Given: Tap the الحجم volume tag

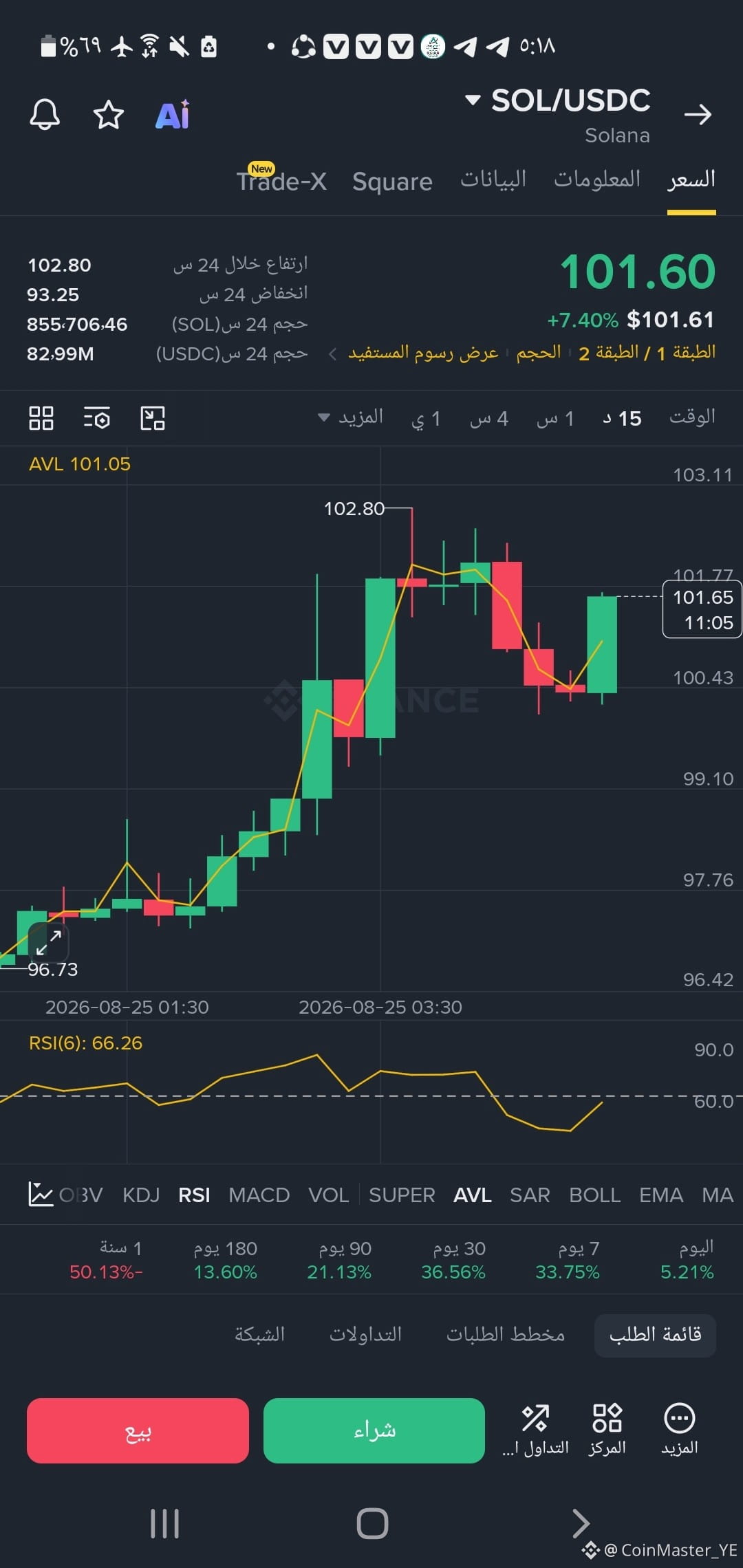Looking at the screenshot, I should [x=539, y=353].
